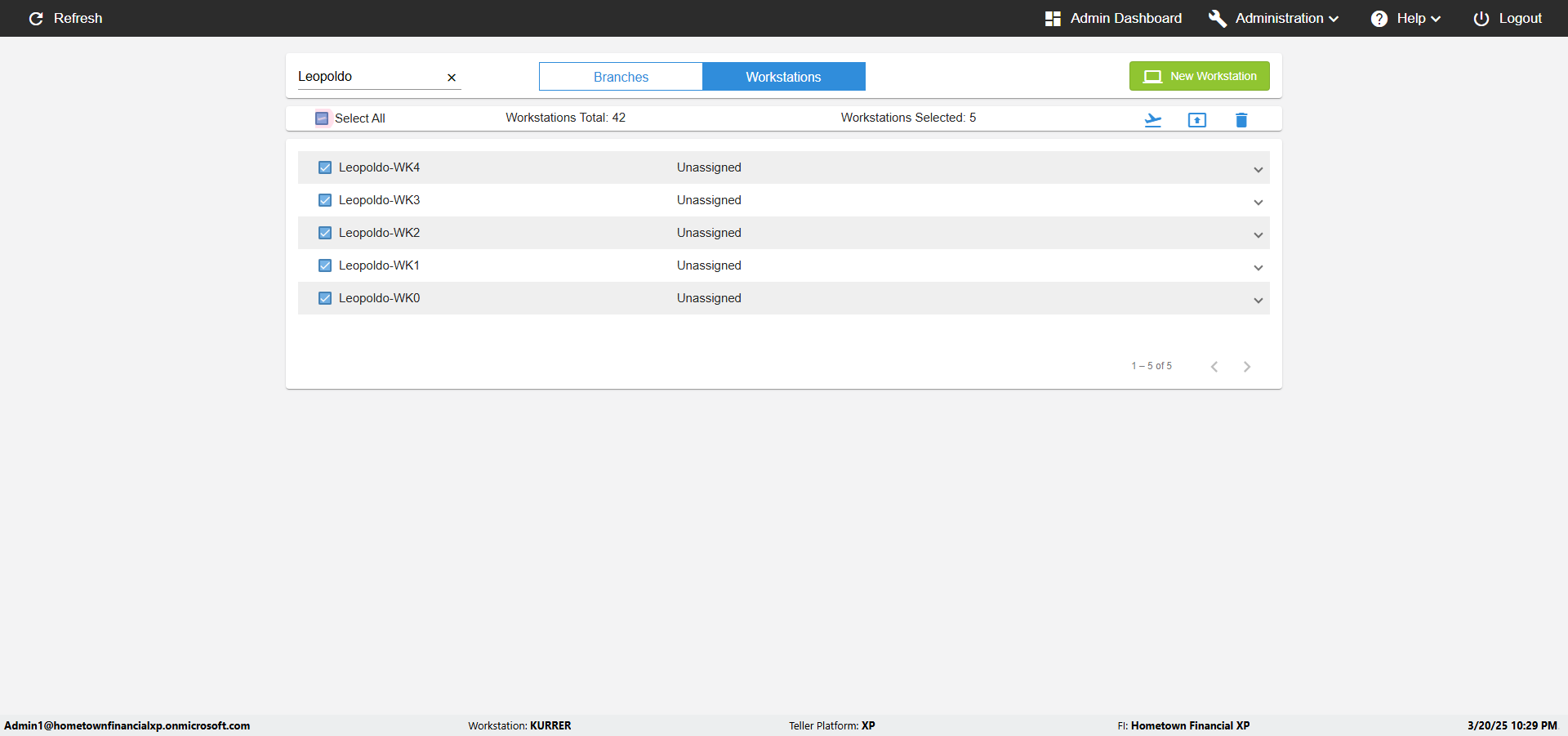Image resolution: width=1568 pixels, height=736 pixels.
Task: Go to the previous page of workstations
Action: click(1214, 367)
